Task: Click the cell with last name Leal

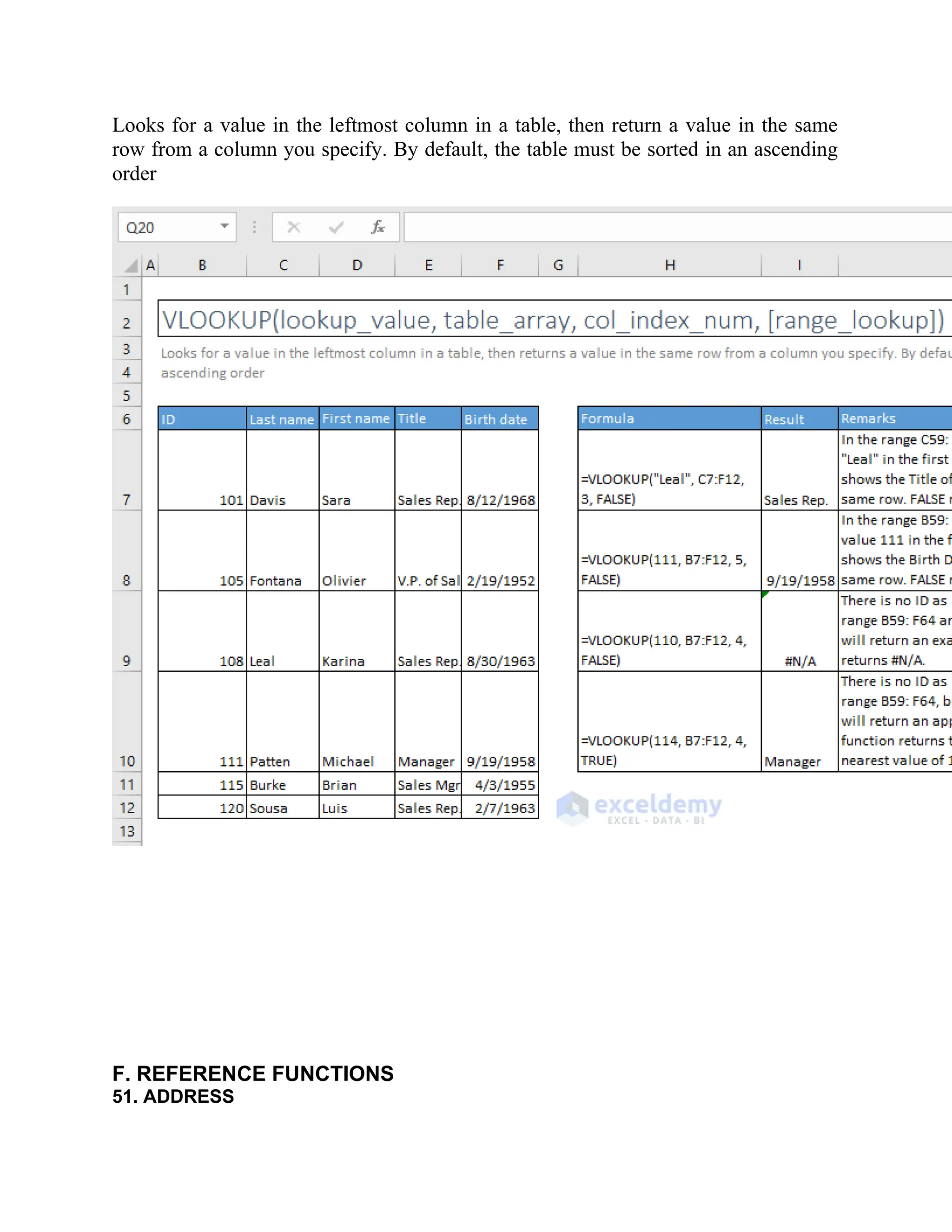Action: (283, 631)
